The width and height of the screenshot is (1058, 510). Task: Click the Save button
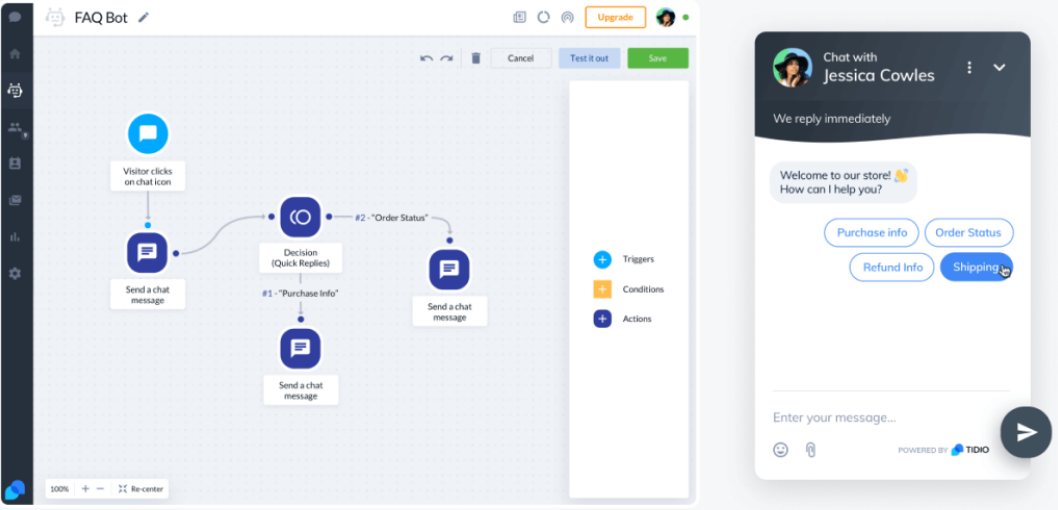[x=657, y=58]
